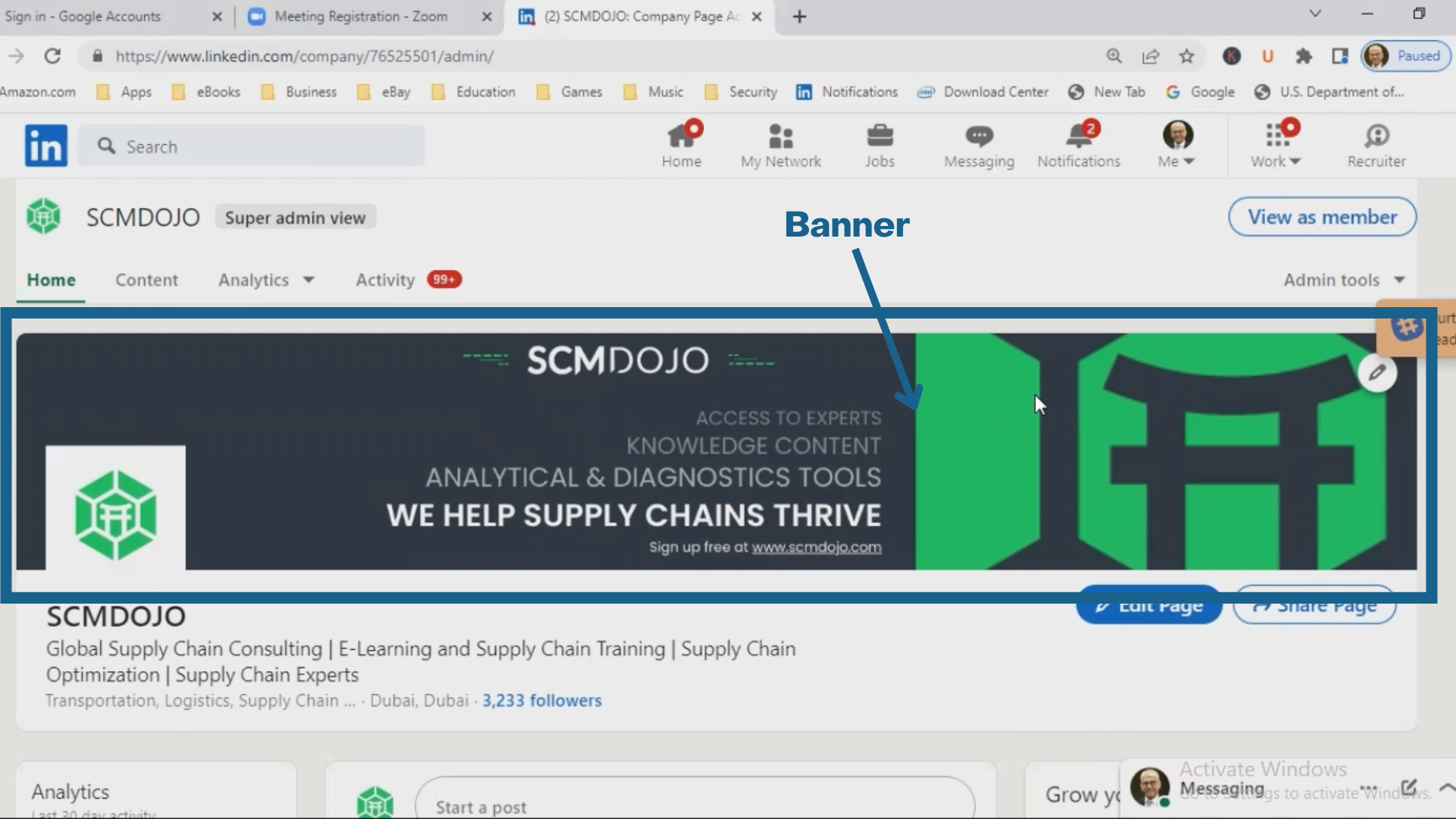Click the SCMDOJO logo beside the page name
The height and width of the screenshot is (819, 1456).
43,217
